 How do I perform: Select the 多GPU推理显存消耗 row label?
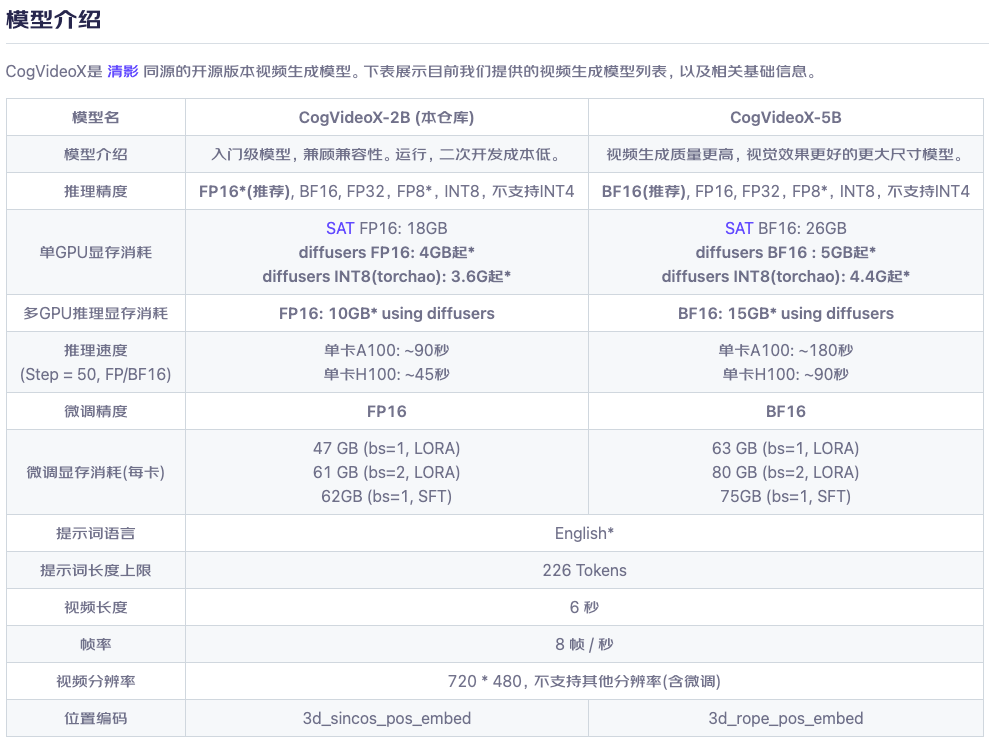coord(96,313)
